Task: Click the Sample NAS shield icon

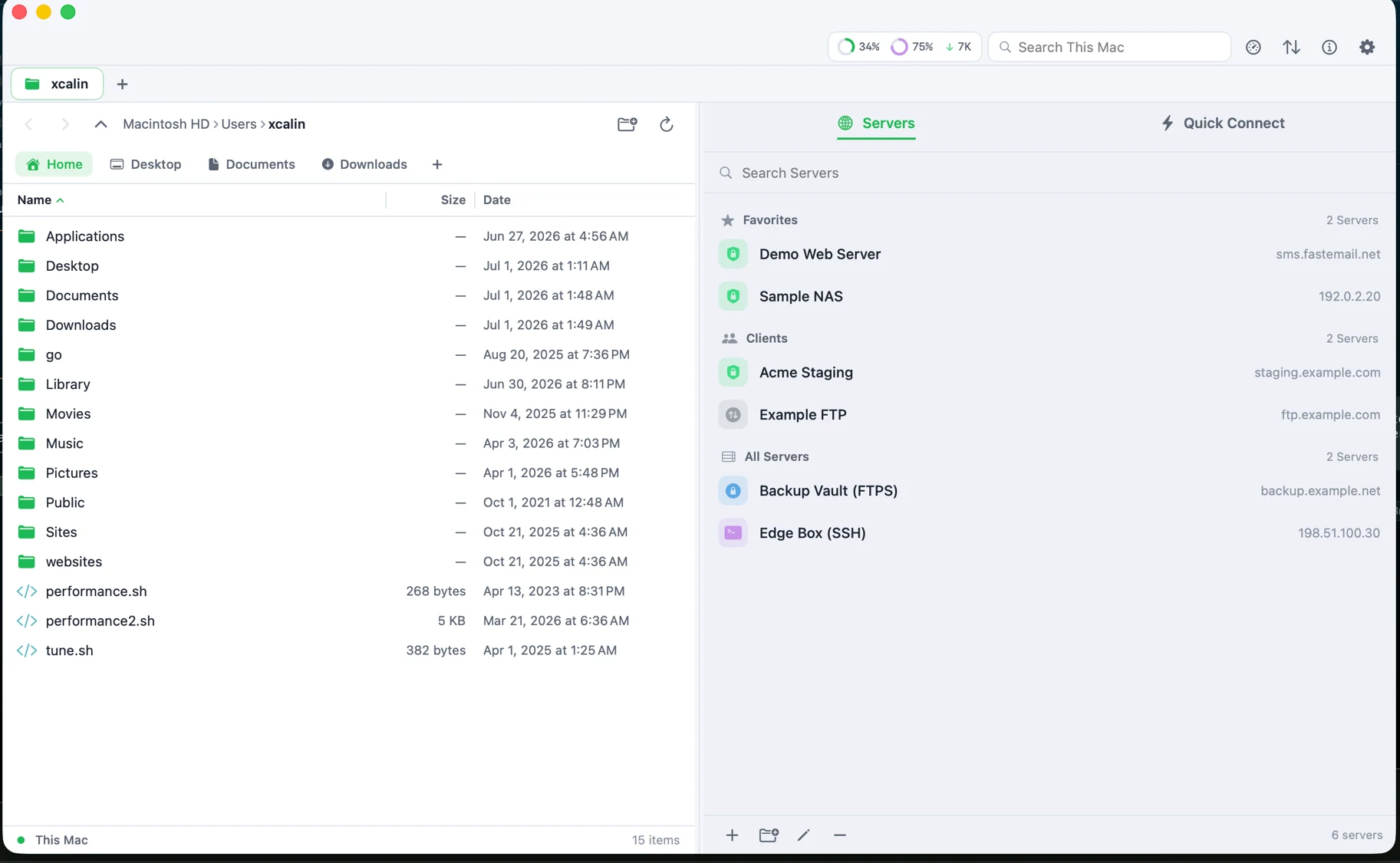Action: (x=733, y=296)
